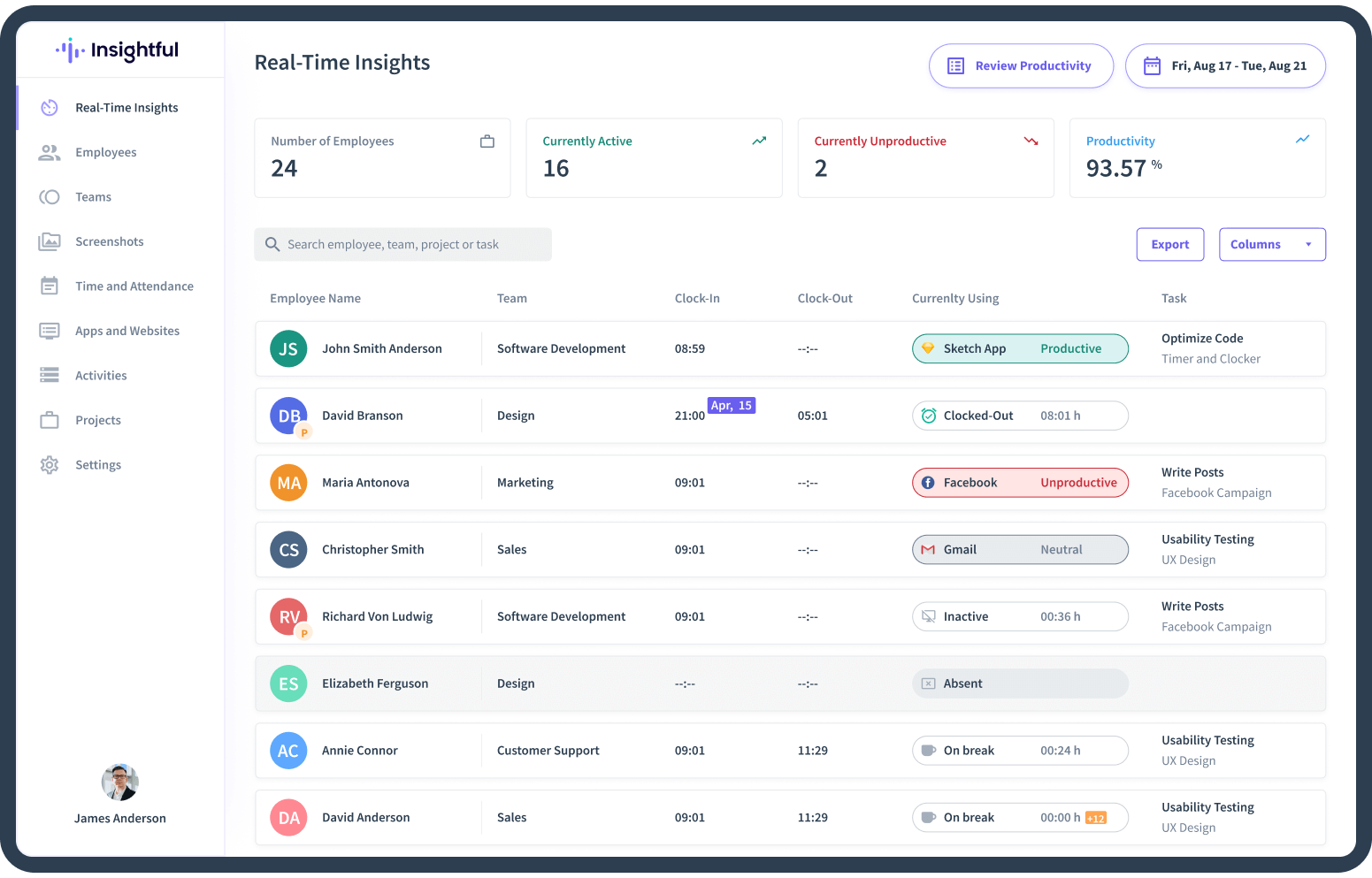Click the Facebook icon in Maria Antonova's row
Screen dimensions: 1372x878
(929, 482)
